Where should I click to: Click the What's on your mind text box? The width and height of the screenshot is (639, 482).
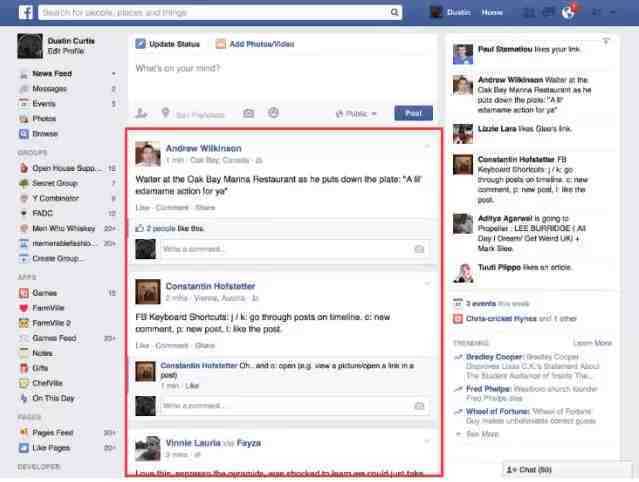pyautogui.click(x=280, y=69)
